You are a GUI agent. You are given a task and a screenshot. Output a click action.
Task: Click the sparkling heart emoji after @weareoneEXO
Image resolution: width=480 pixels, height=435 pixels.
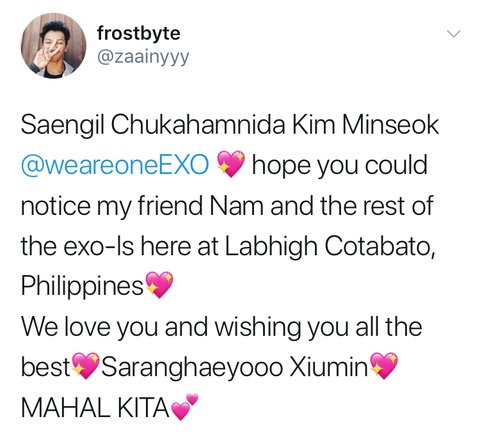(231, 164)
